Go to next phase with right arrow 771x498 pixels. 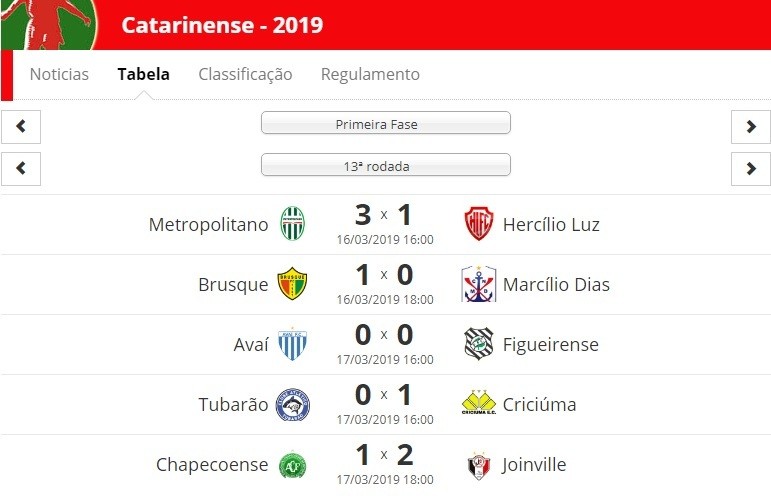[751, 127]
